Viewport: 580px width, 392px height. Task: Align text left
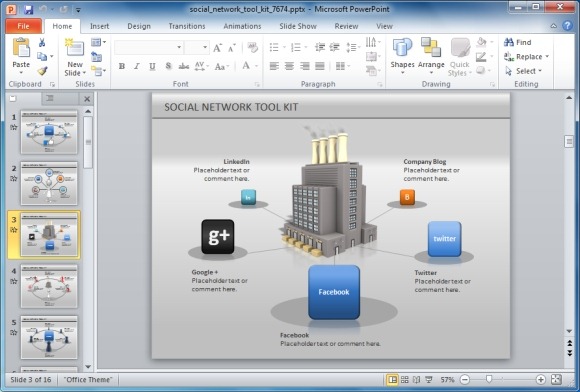click(274, 66)
